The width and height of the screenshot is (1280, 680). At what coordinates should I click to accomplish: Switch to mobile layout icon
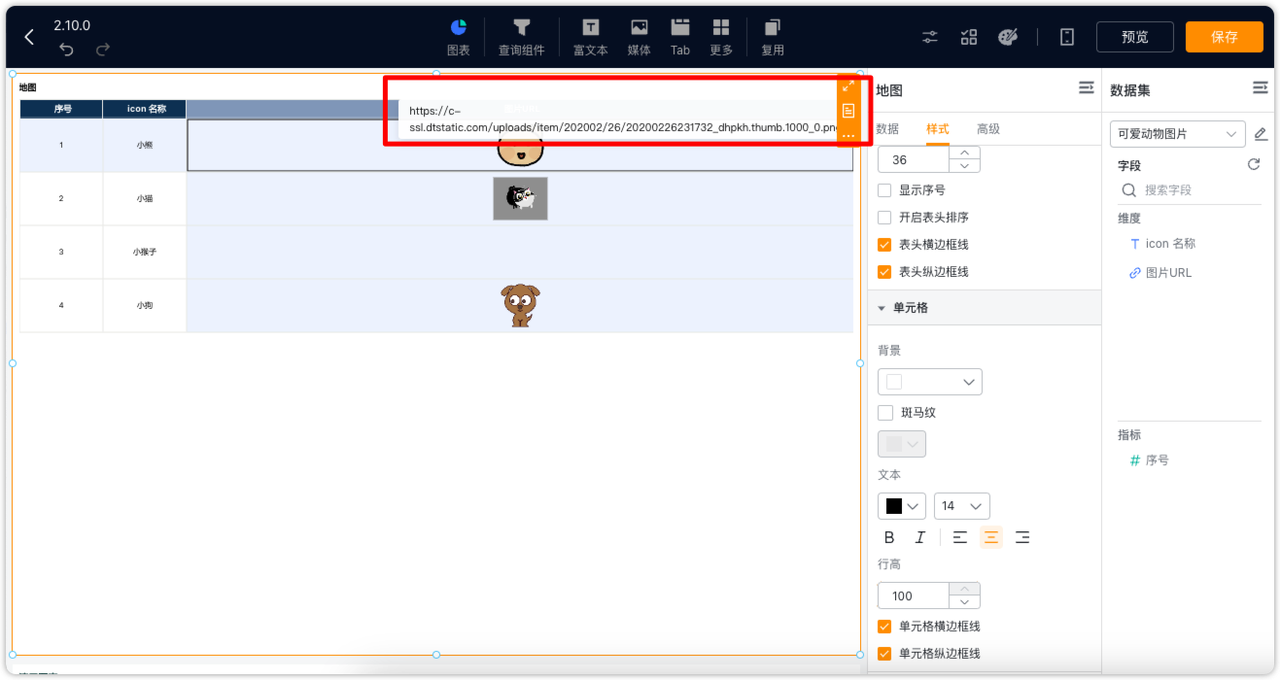click(x=1067, y=37)
